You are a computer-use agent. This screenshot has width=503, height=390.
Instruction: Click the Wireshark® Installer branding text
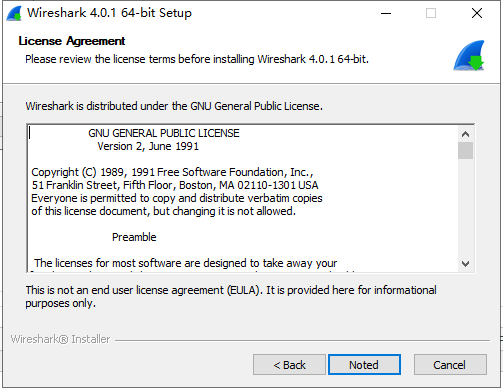pos(60,339)
